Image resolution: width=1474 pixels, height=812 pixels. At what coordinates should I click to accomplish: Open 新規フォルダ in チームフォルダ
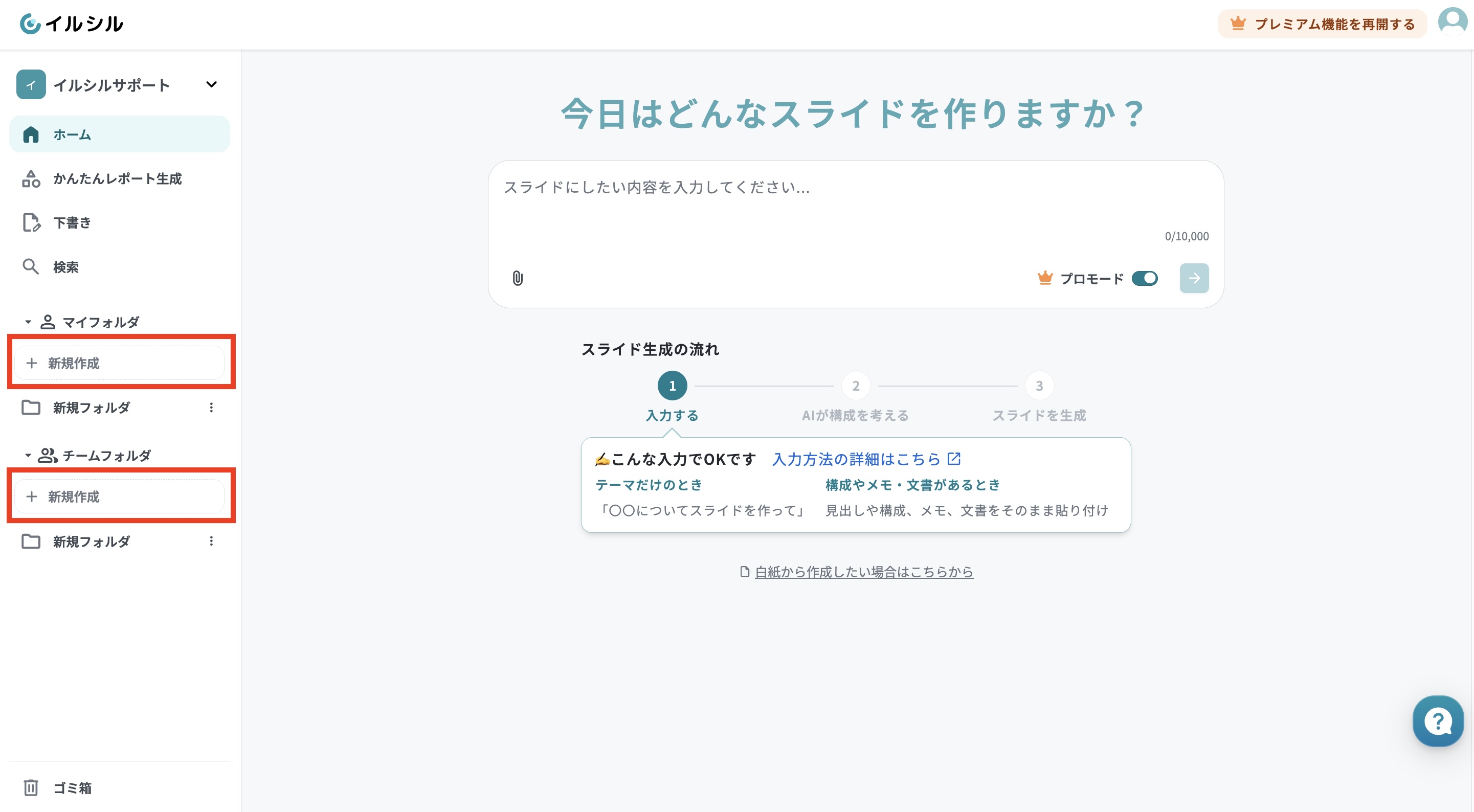click(92, 541)
